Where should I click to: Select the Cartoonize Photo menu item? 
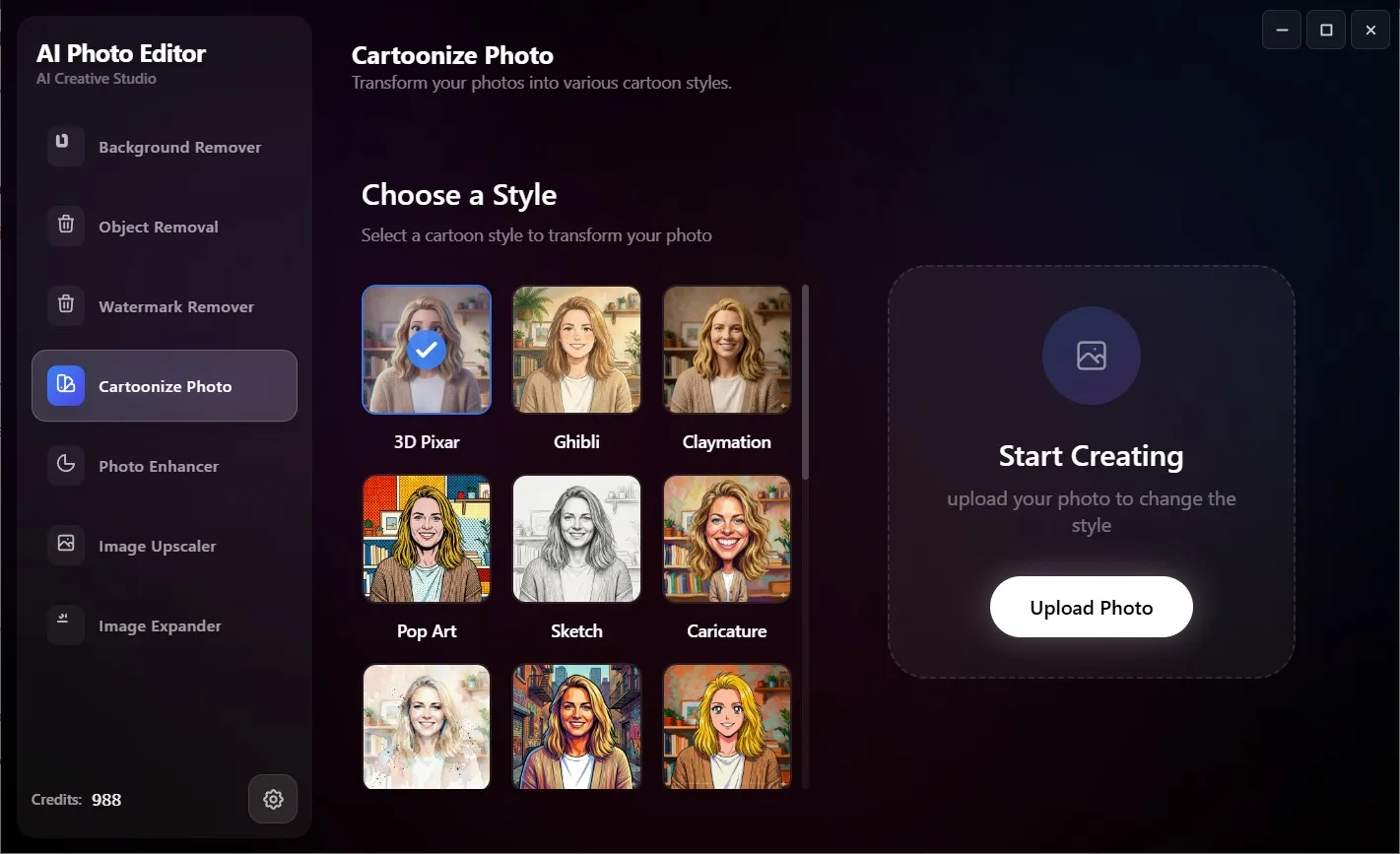click(x=165, y=386)
